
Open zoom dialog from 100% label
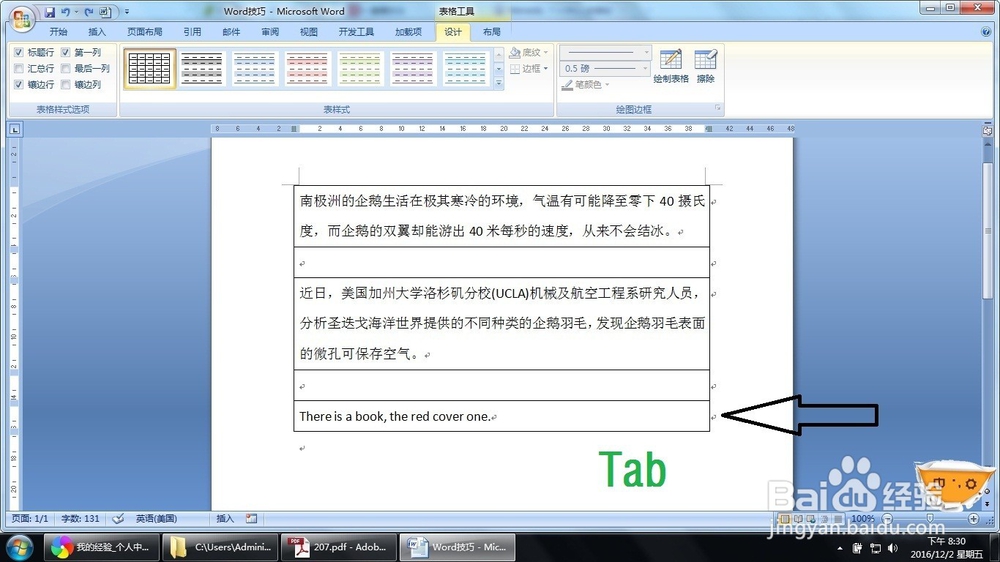[863, 519]
